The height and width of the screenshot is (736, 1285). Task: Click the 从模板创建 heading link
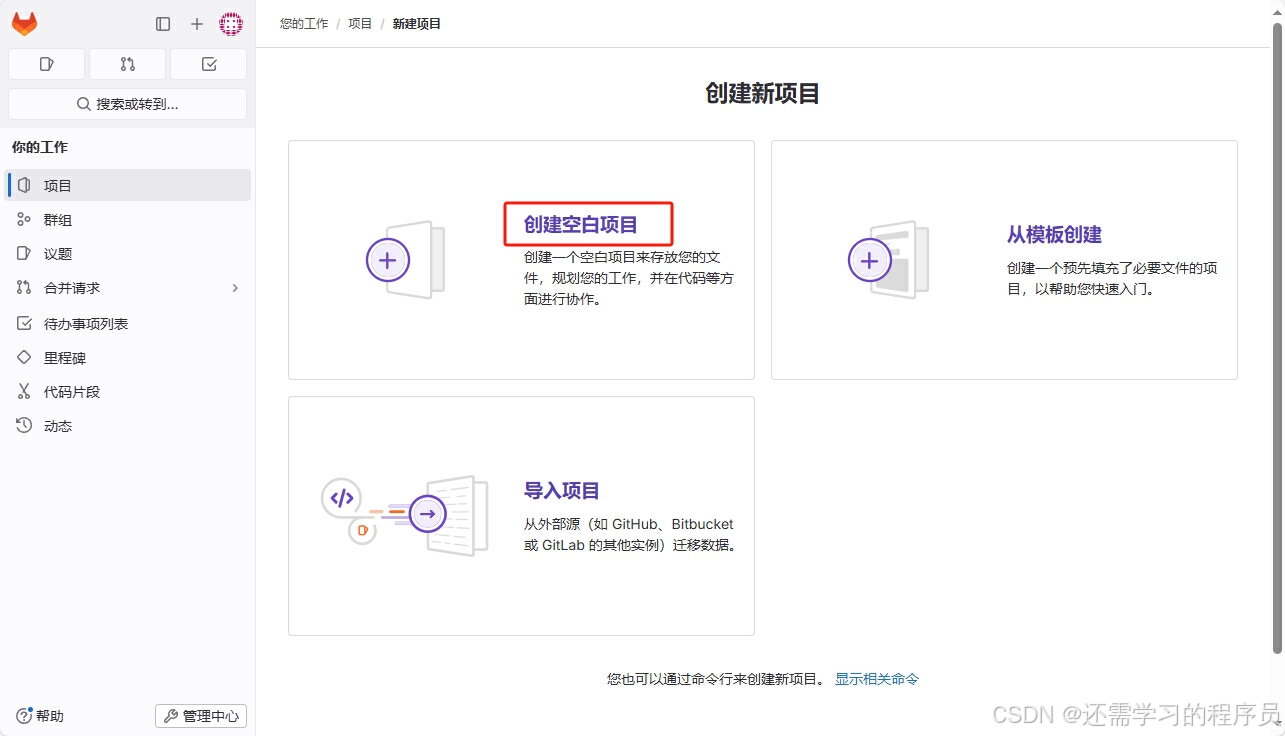coord(1054,235)
